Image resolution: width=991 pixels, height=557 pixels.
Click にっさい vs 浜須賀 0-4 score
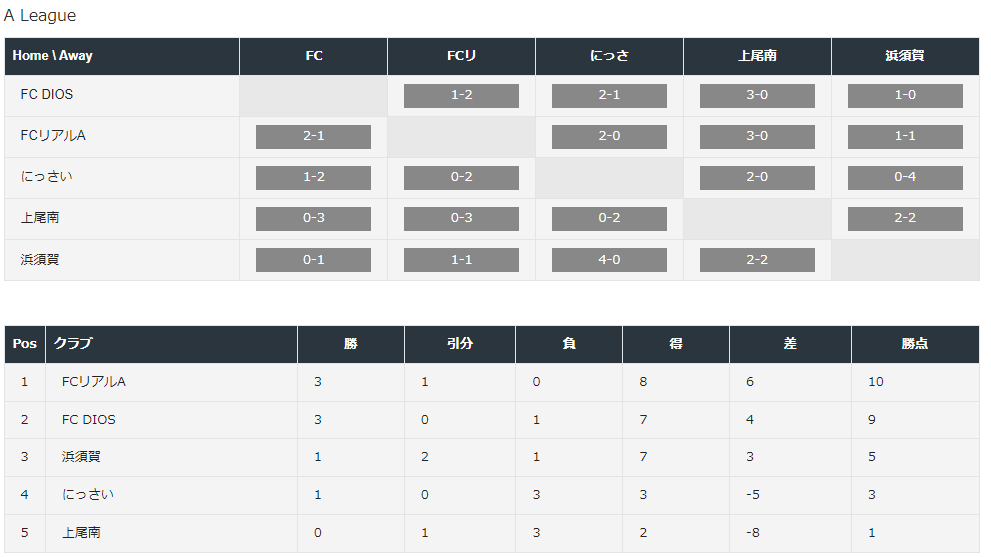905,178
